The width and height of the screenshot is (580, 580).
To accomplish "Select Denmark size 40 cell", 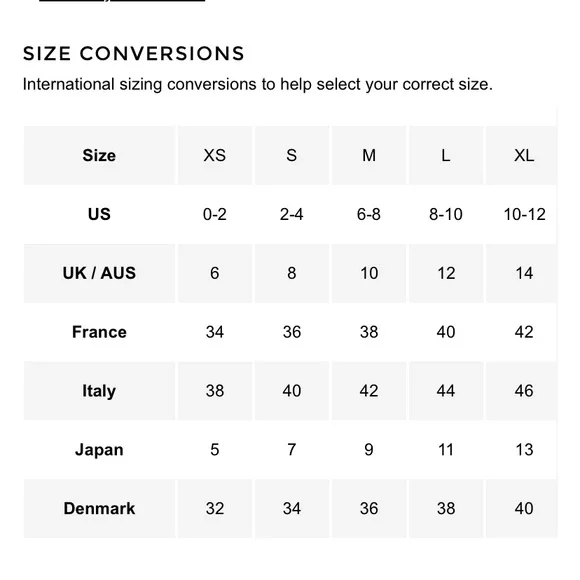I will [522, 508].
